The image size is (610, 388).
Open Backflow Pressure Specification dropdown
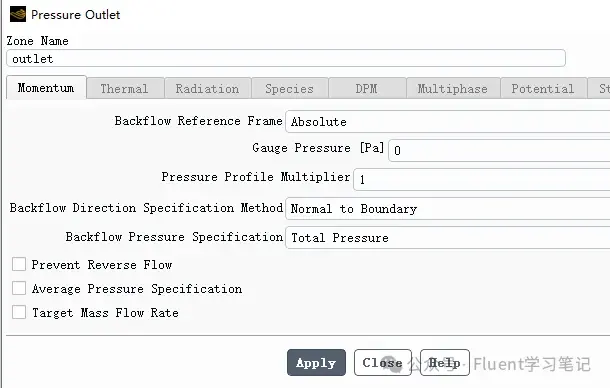click(447, 238)
